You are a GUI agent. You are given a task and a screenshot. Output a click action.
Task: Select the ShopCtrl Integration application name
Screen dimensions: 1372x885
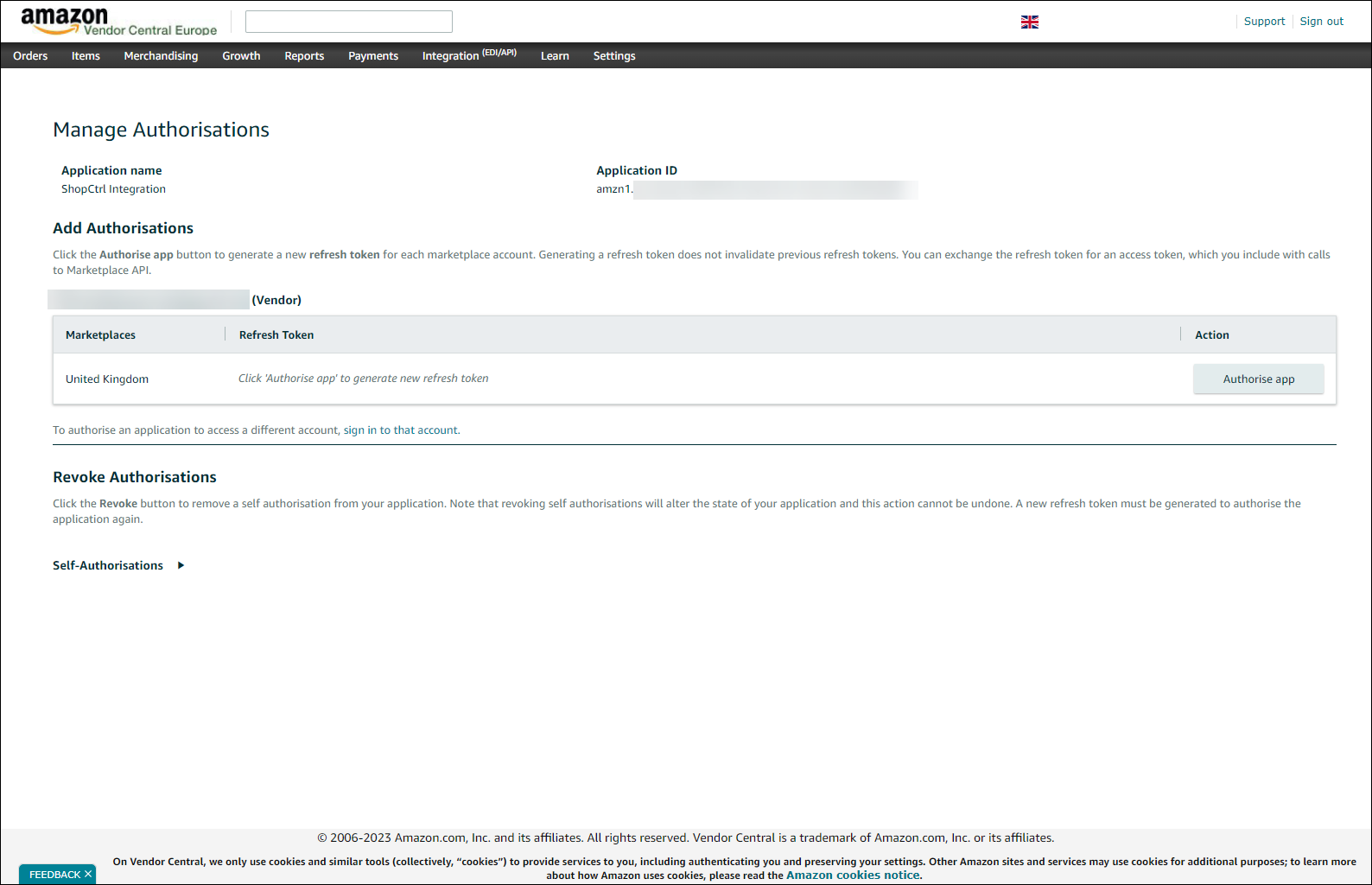coord(113,188)
